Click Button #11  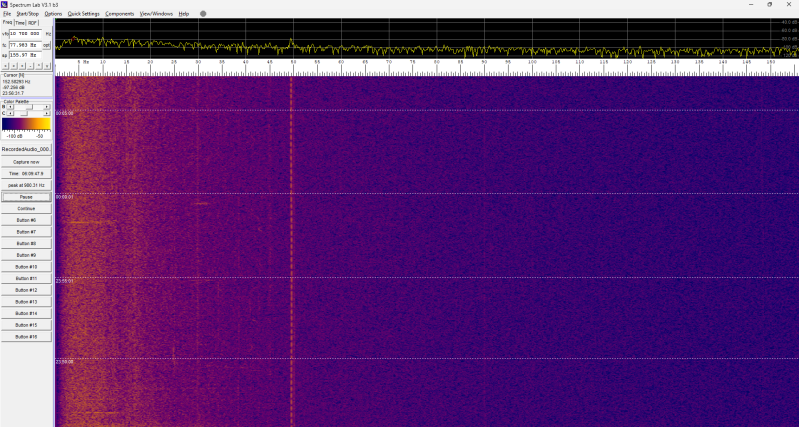pyautogui.click(x=26, y=279)
